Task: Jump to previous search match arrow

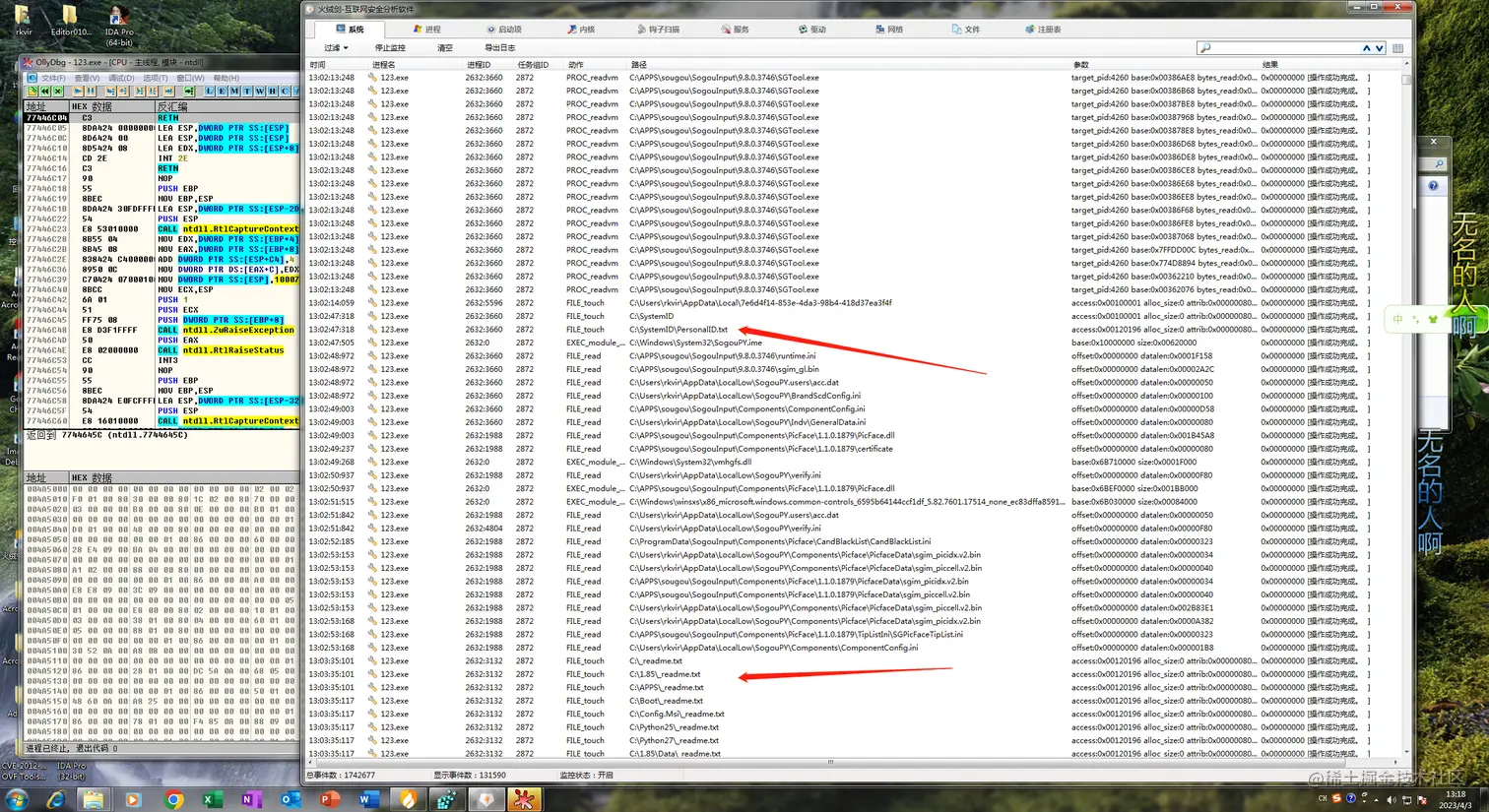Action: pos(1367,47)
